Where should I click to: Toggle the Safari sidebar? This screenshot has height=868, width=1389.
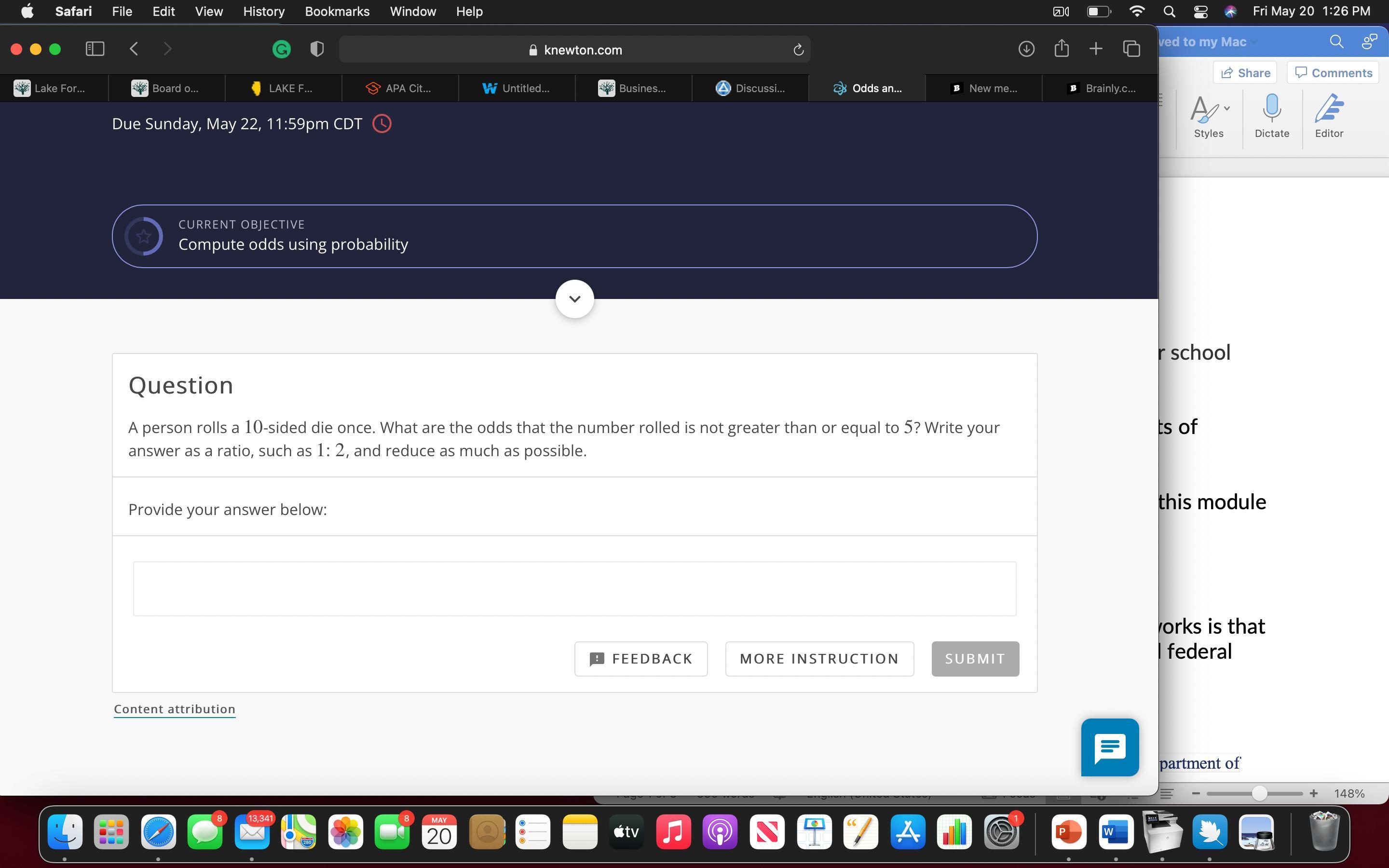click(95, 49)
